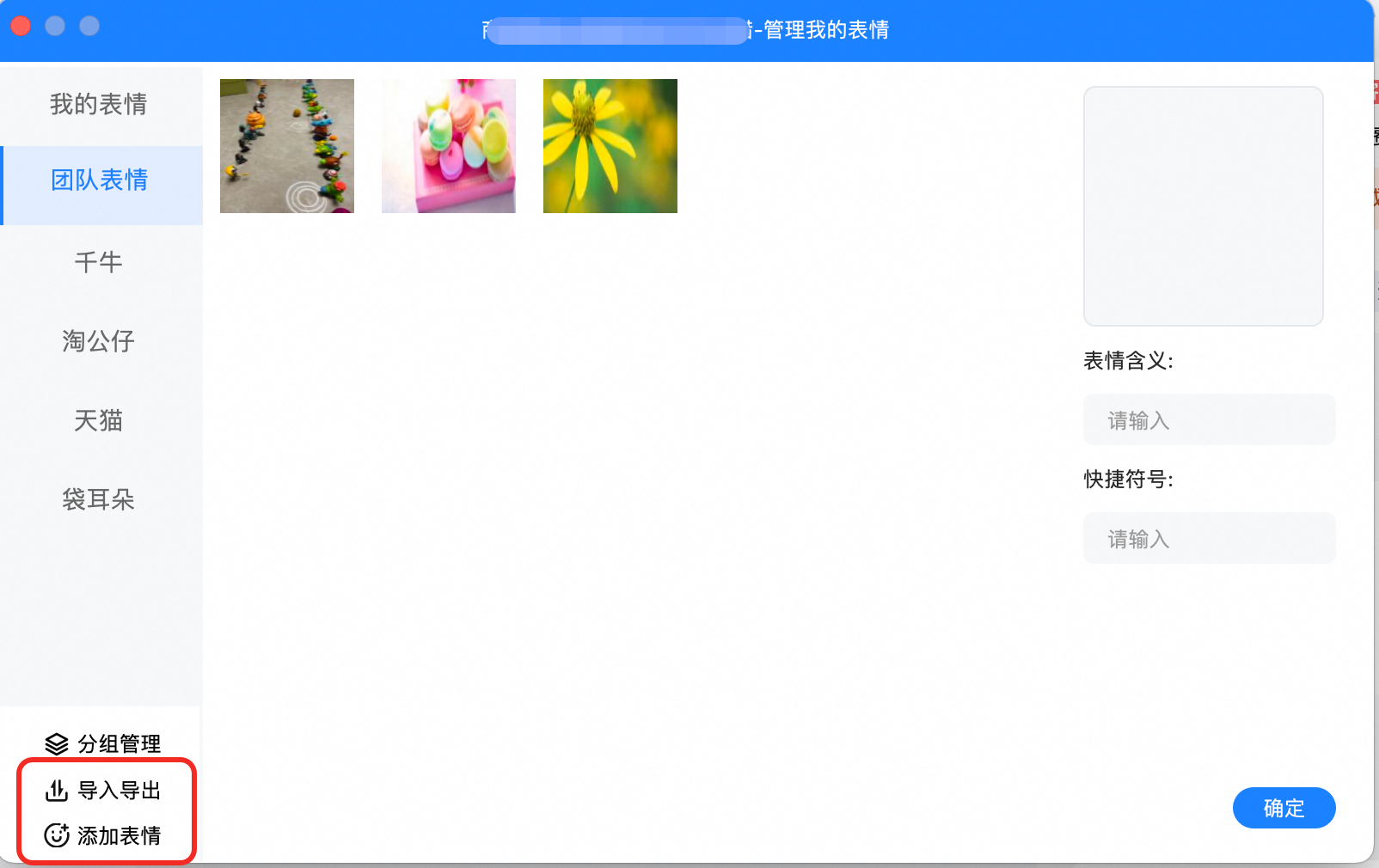Image resolution: width=1379 pixels, height=868 pixels.
Task: Click the 添加表情 smiley icon
Action: pyautogui.click(x=57, y=835)
